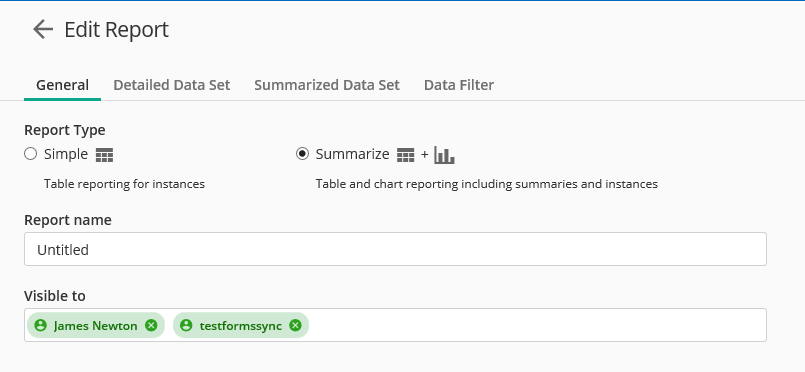805x372 pixels.
Task: Select the General tab
Action: point(62,85)
